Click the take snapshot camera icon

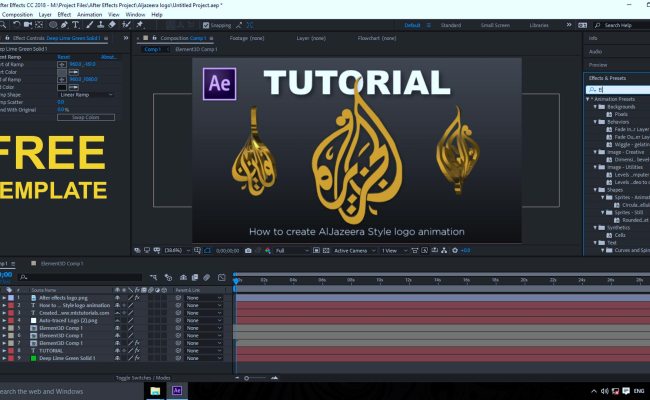pos(248,251)
